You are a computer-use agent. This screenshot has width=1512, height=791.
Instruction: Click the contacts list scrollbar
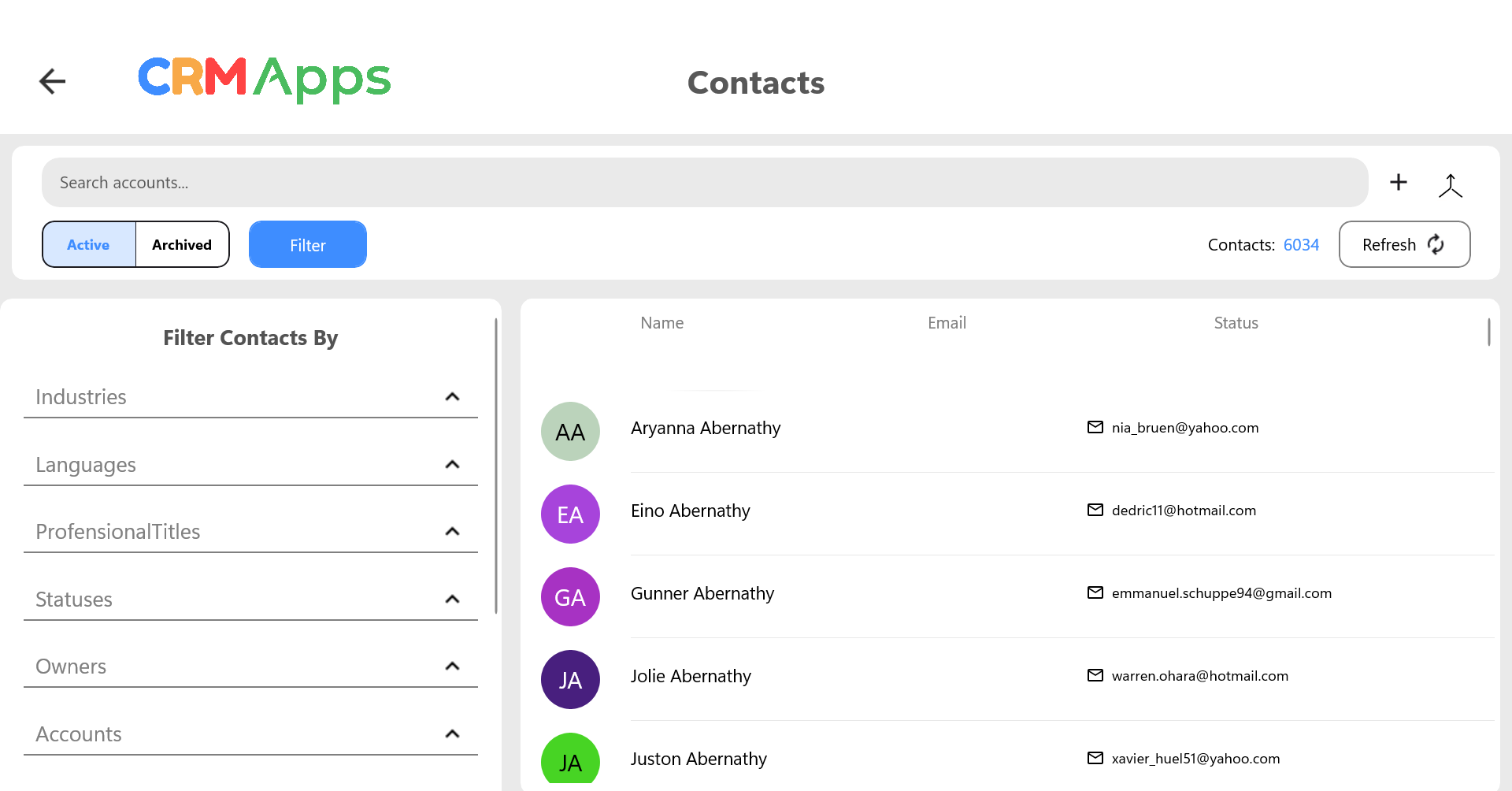pyautogui.click(x=1488, y=332)
